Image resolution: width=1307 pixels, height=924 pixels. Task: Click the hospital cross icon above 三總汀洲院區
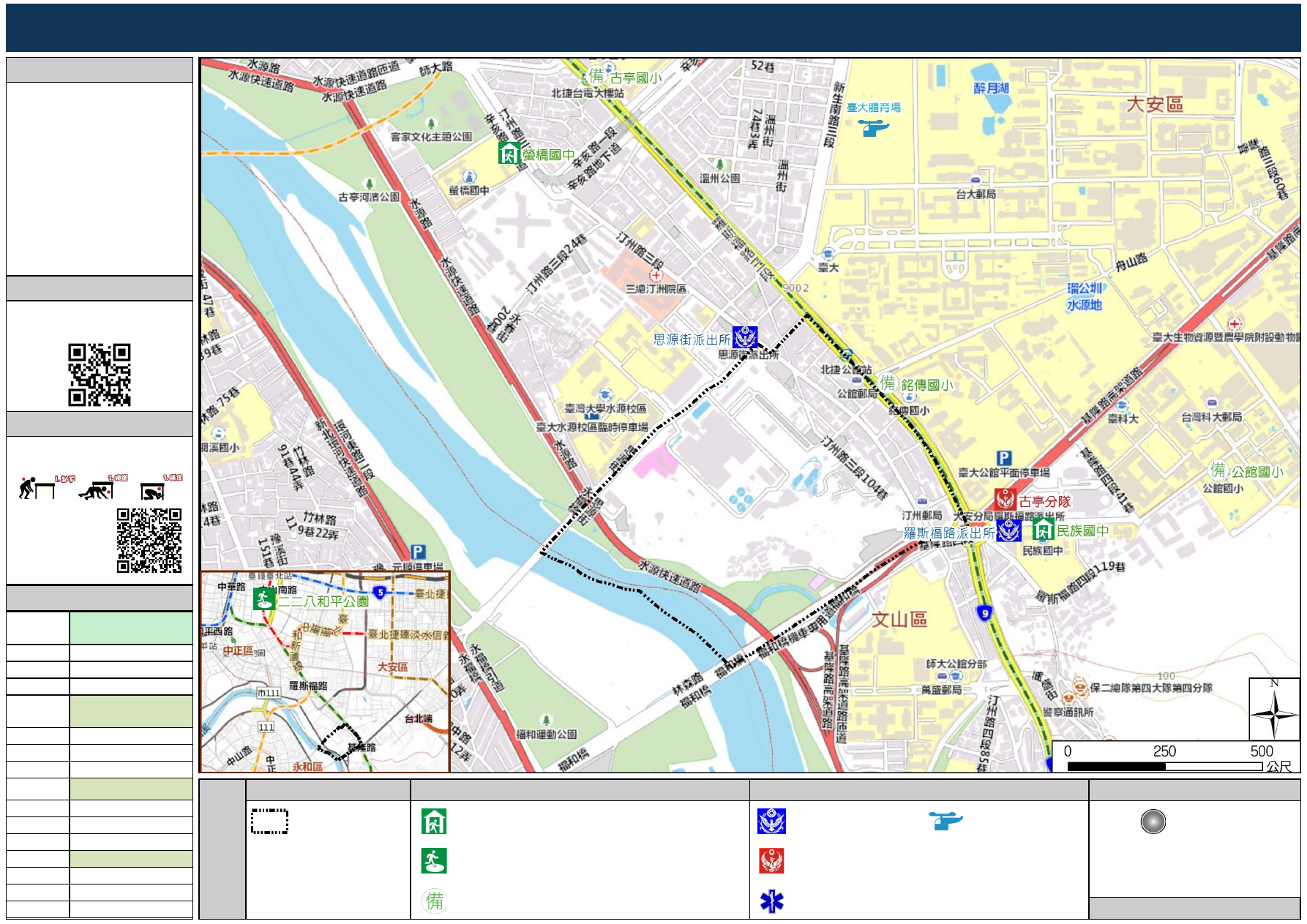(x=656, y=276)
